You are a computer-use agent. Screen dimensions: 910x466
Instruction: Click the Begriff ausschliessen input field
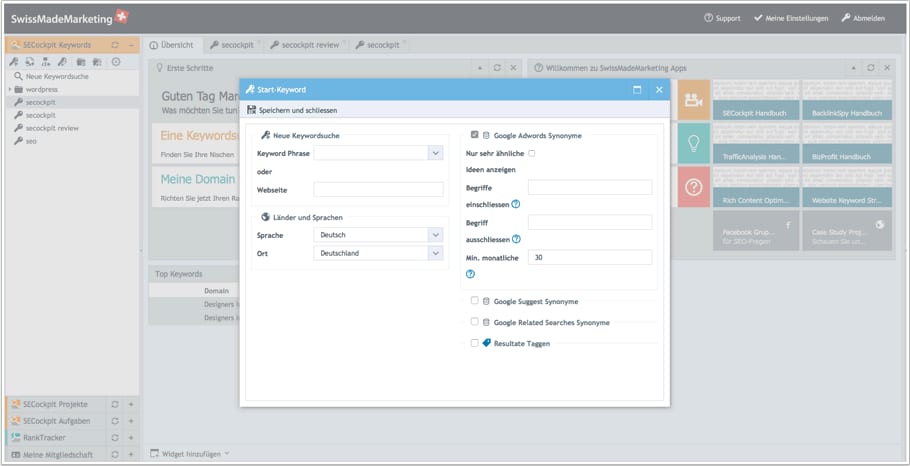pos(590,222)
